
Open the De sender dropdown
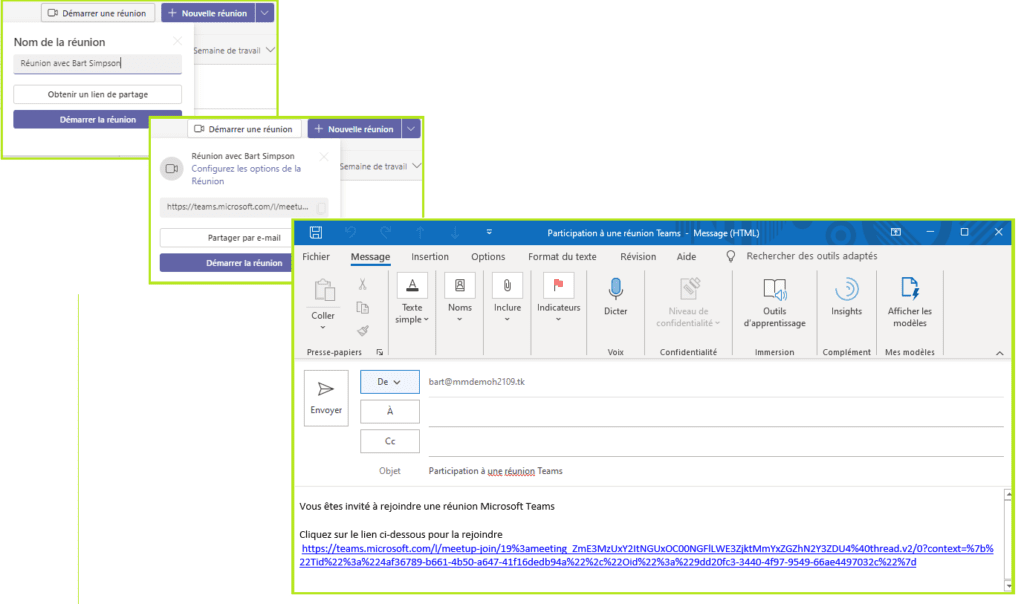click(x=390, y=382)
